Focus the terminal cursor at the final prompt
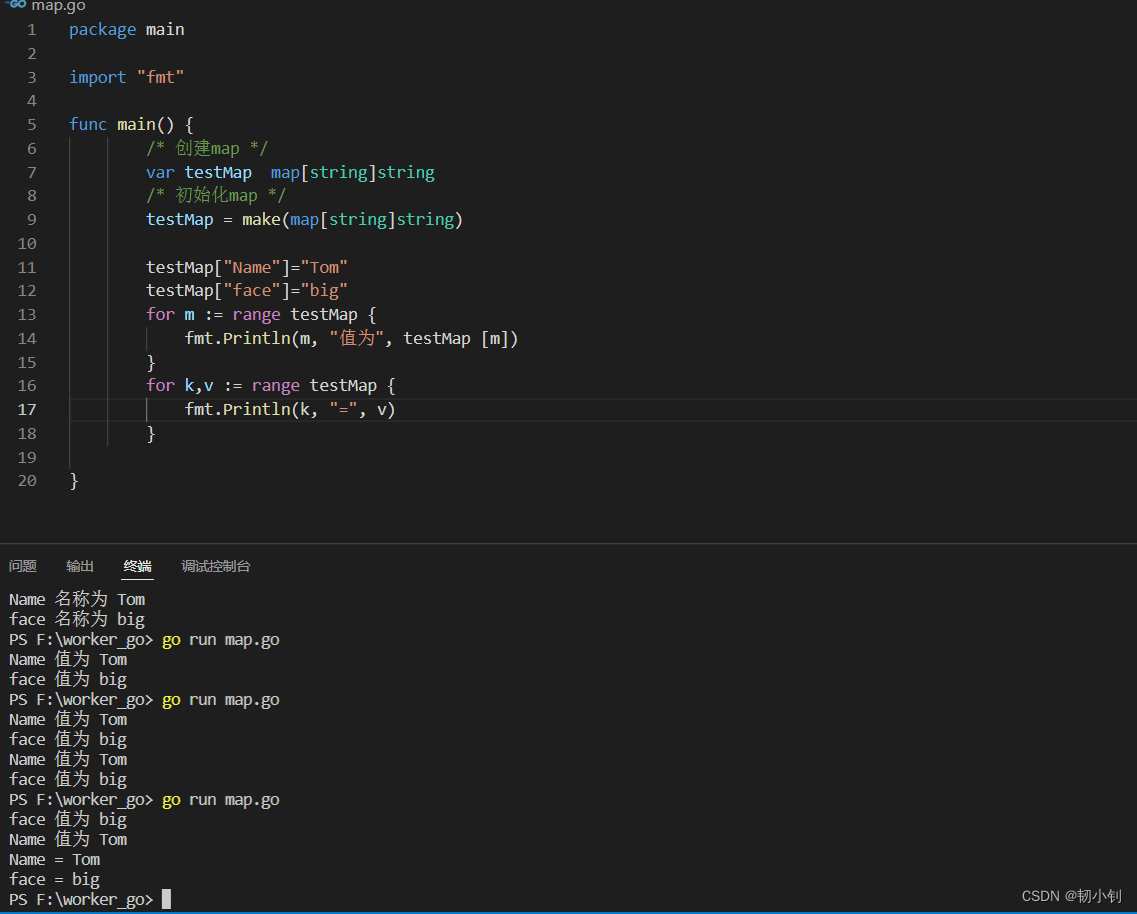Viewport: 1137px width, 914px height. pyautogui.click(x=166, y=899)
